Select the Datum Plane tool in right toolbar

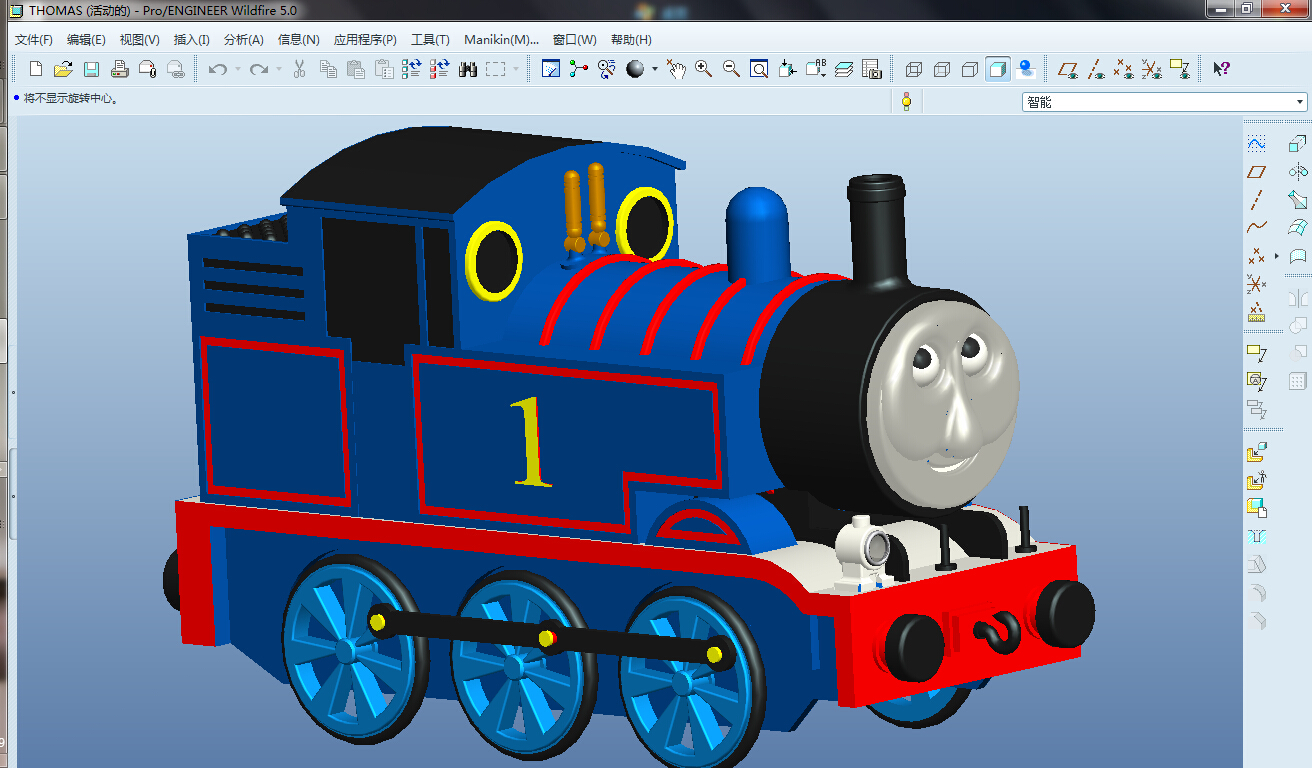pos(1257,172)
